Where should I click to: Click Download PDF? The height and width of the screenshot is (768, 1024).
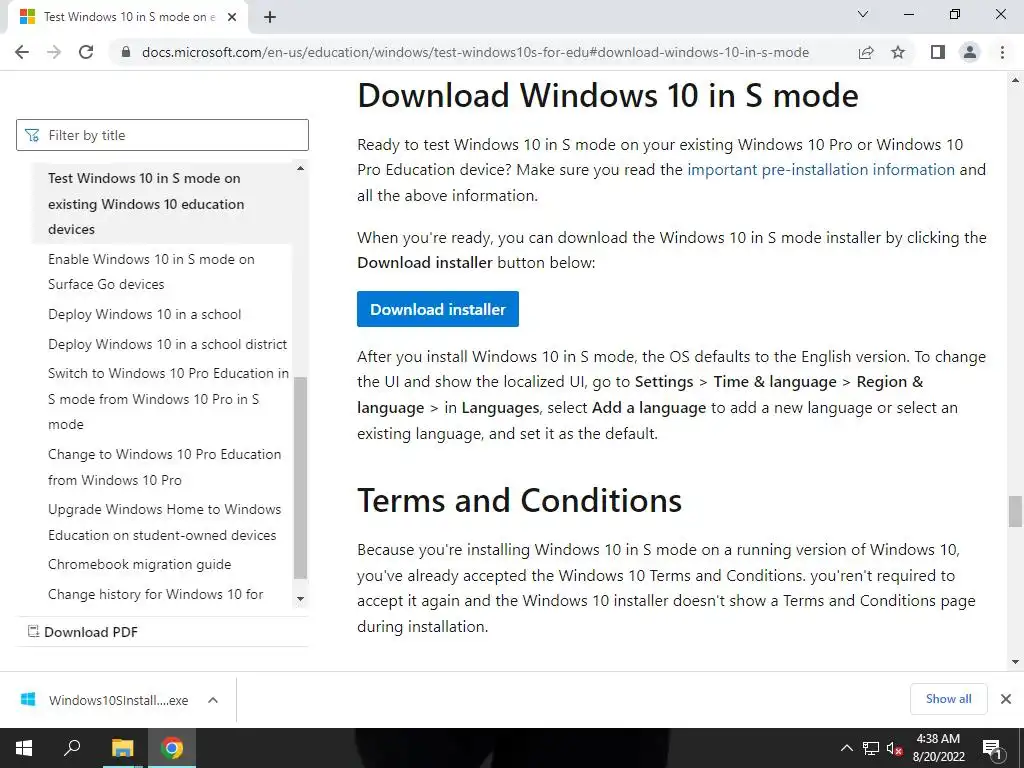pos(82,632)
